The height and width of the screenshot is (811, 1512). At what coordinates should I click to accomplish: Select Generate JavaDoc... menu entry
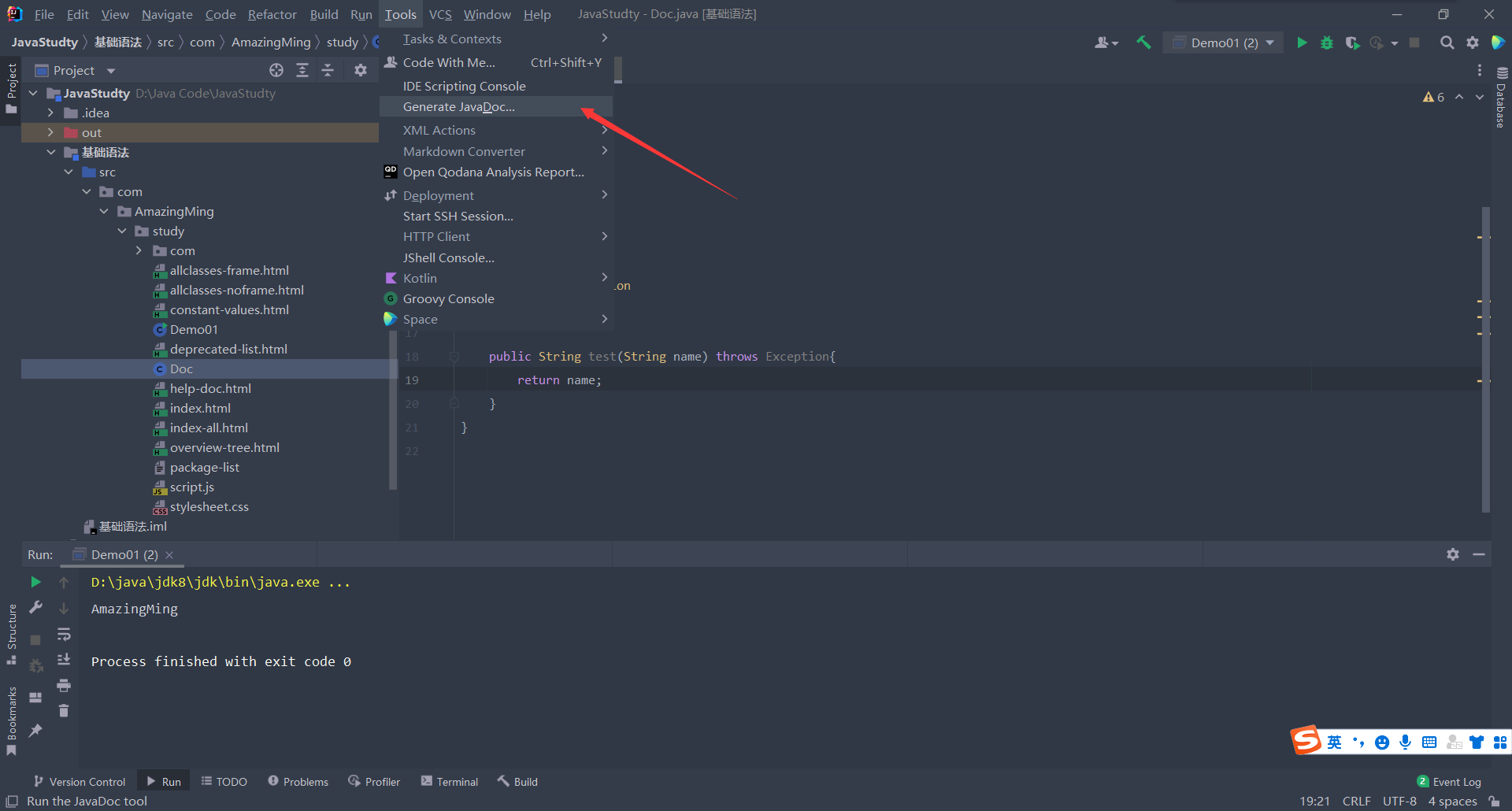[x=496, y=106]
